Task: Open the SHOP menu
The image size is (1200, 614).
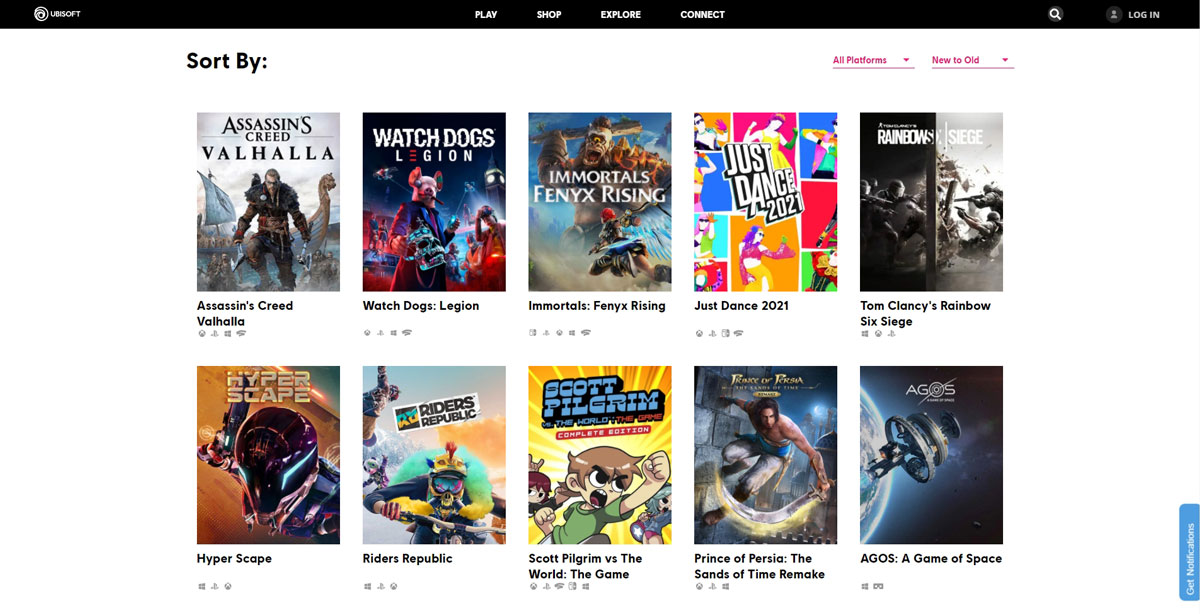Action: (x=549, y=15)
